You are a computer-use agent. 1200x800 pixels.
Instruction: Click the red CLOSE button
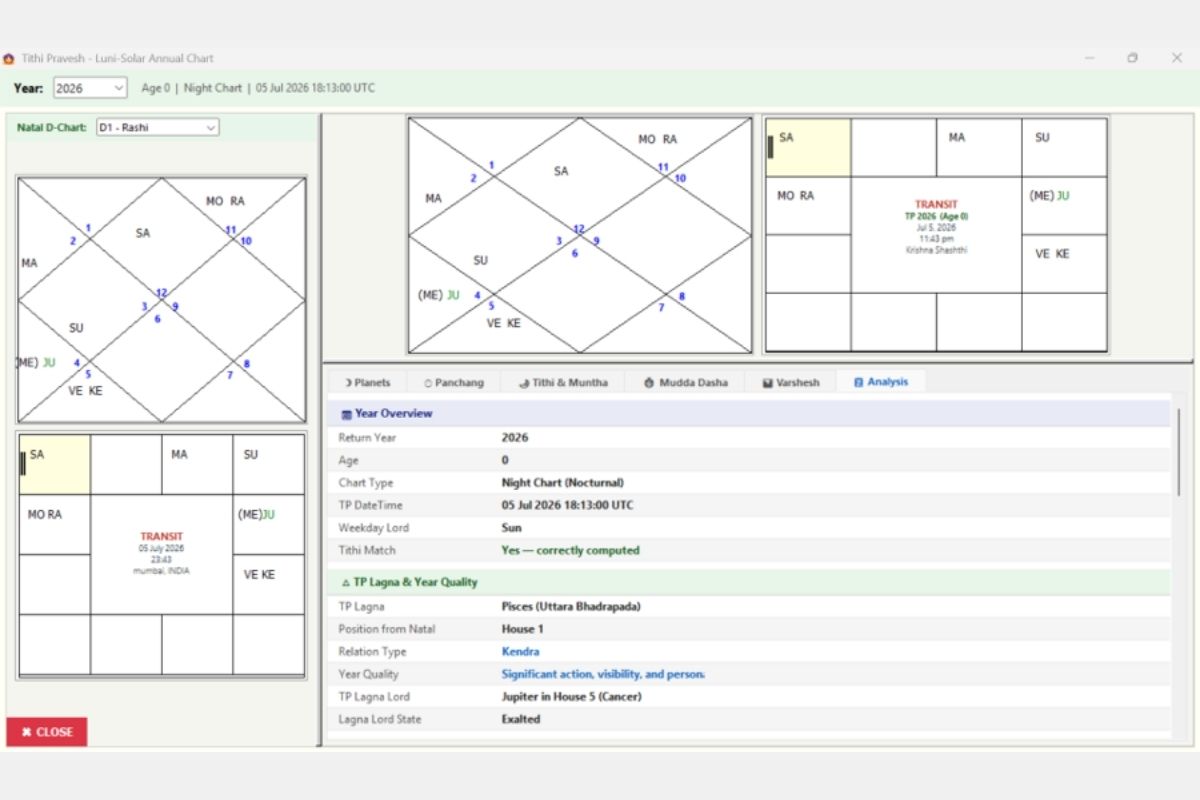(47, 732)
